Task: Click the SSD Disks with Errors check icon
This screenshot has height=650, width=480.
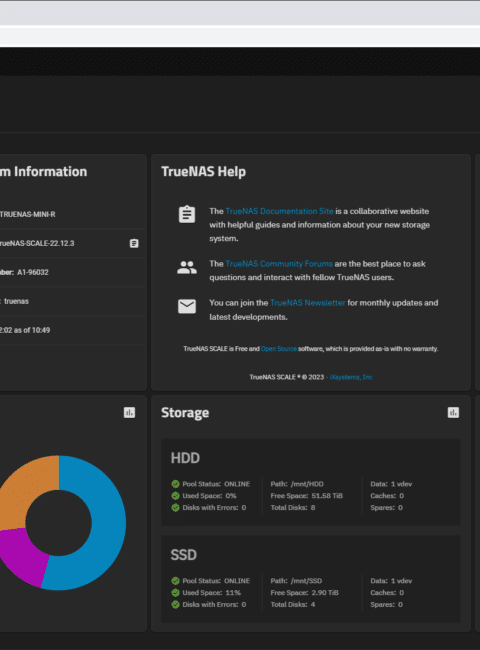Action: (x=175, y=604)
